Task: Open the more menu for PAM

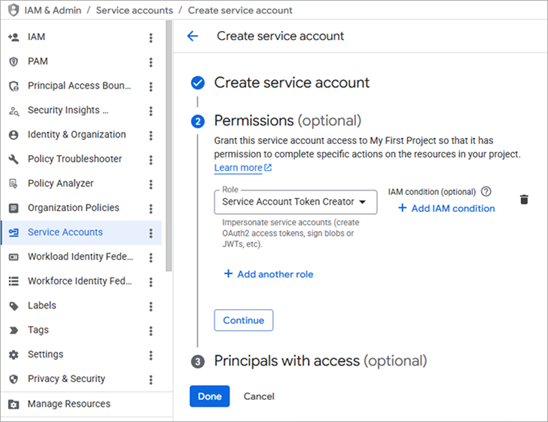Action: click(x=151, y=62)
